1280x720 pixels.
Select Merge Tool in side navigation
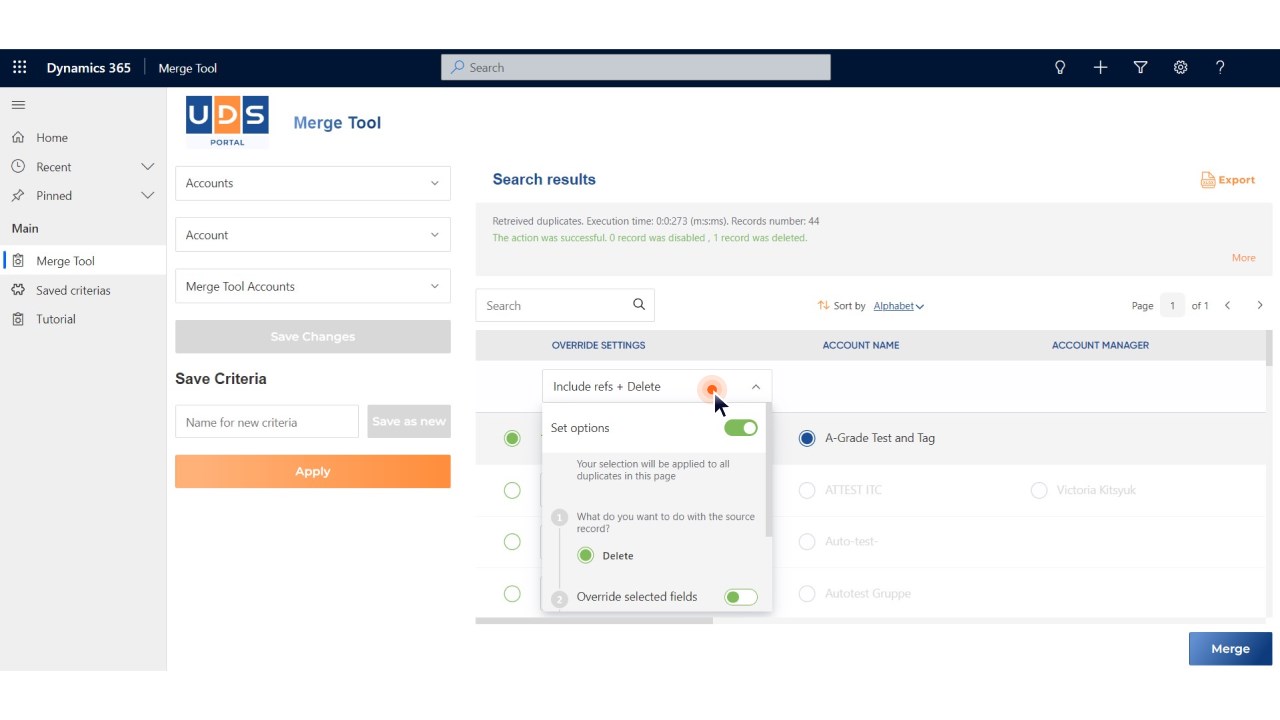pyautogui.click(x=83, y=261)
